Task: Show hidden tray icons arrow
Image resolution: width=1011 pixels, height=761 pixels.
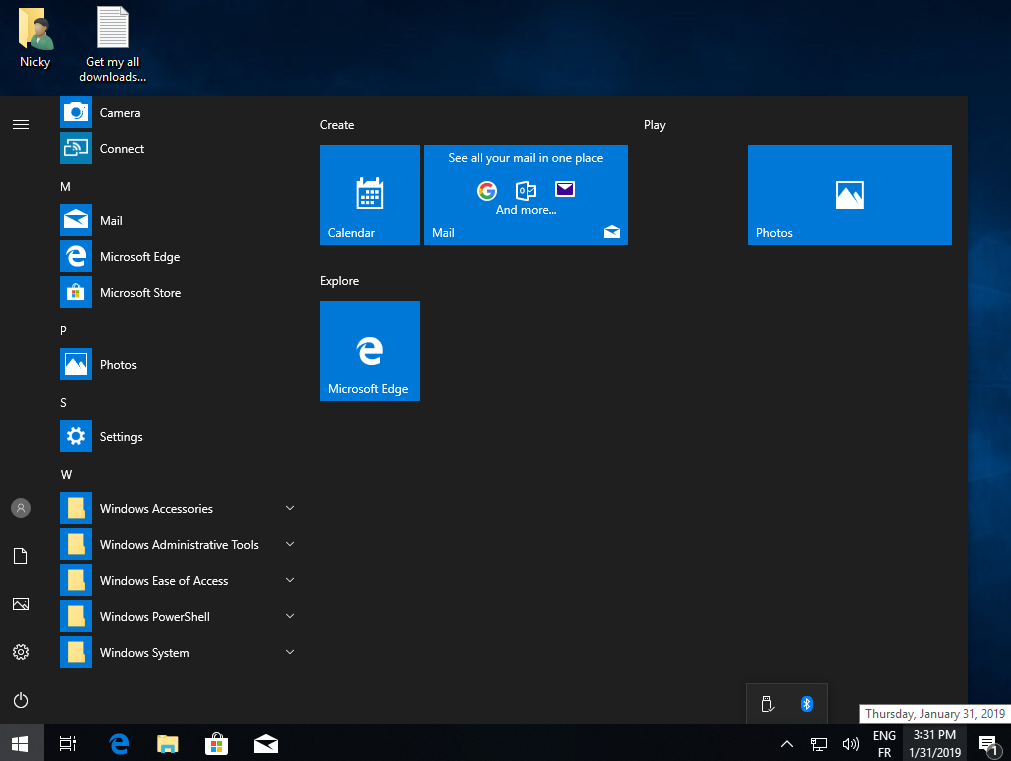Action: tap(787, 744)
